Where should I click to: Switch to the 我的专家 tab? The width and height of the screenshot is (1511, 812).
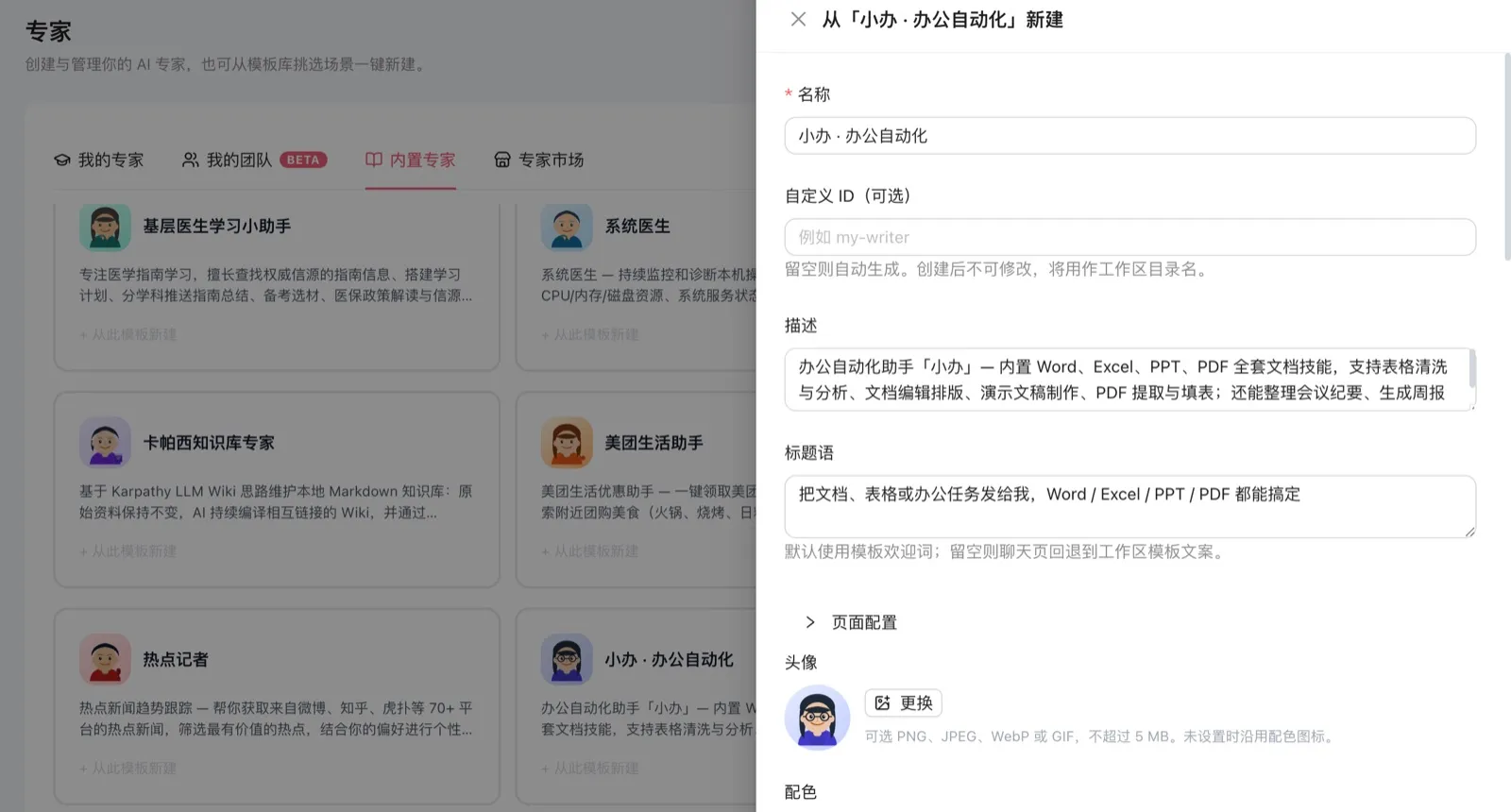coord(98,160)
